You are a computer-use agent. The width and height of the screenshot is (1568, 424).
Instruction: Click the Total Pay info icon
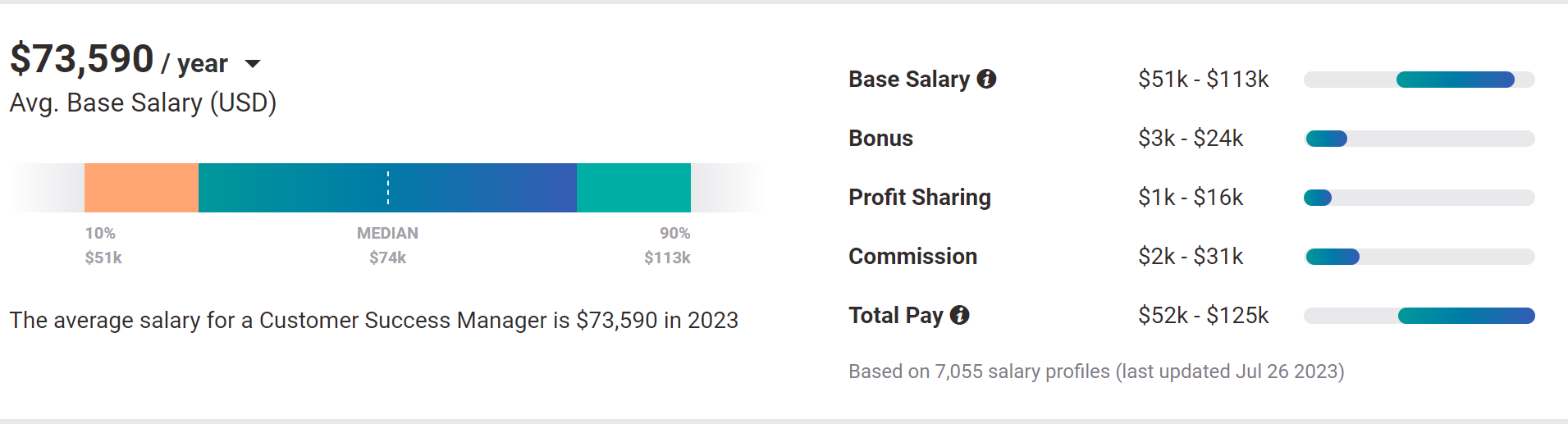(x=959, y=315)
